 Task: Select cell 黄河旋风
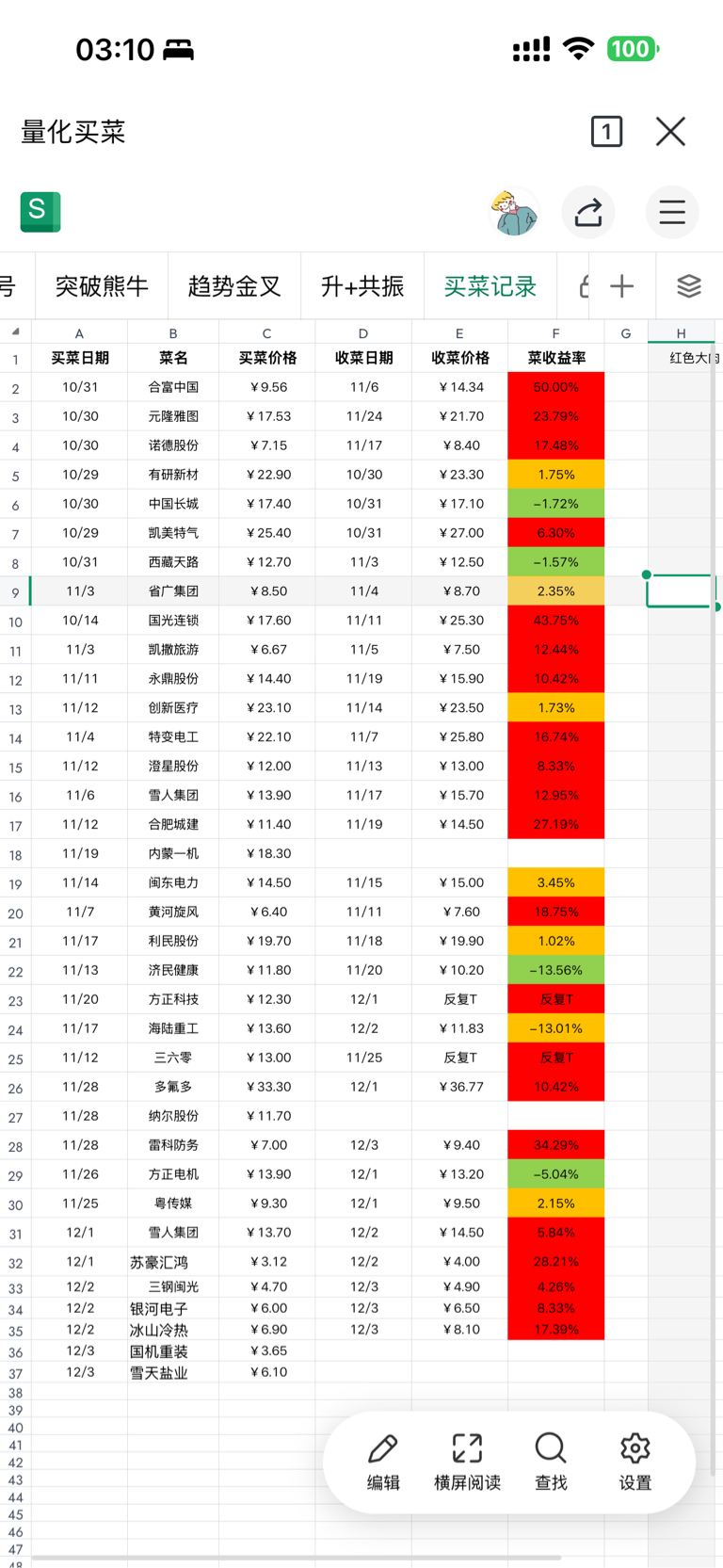pos(173,912)
